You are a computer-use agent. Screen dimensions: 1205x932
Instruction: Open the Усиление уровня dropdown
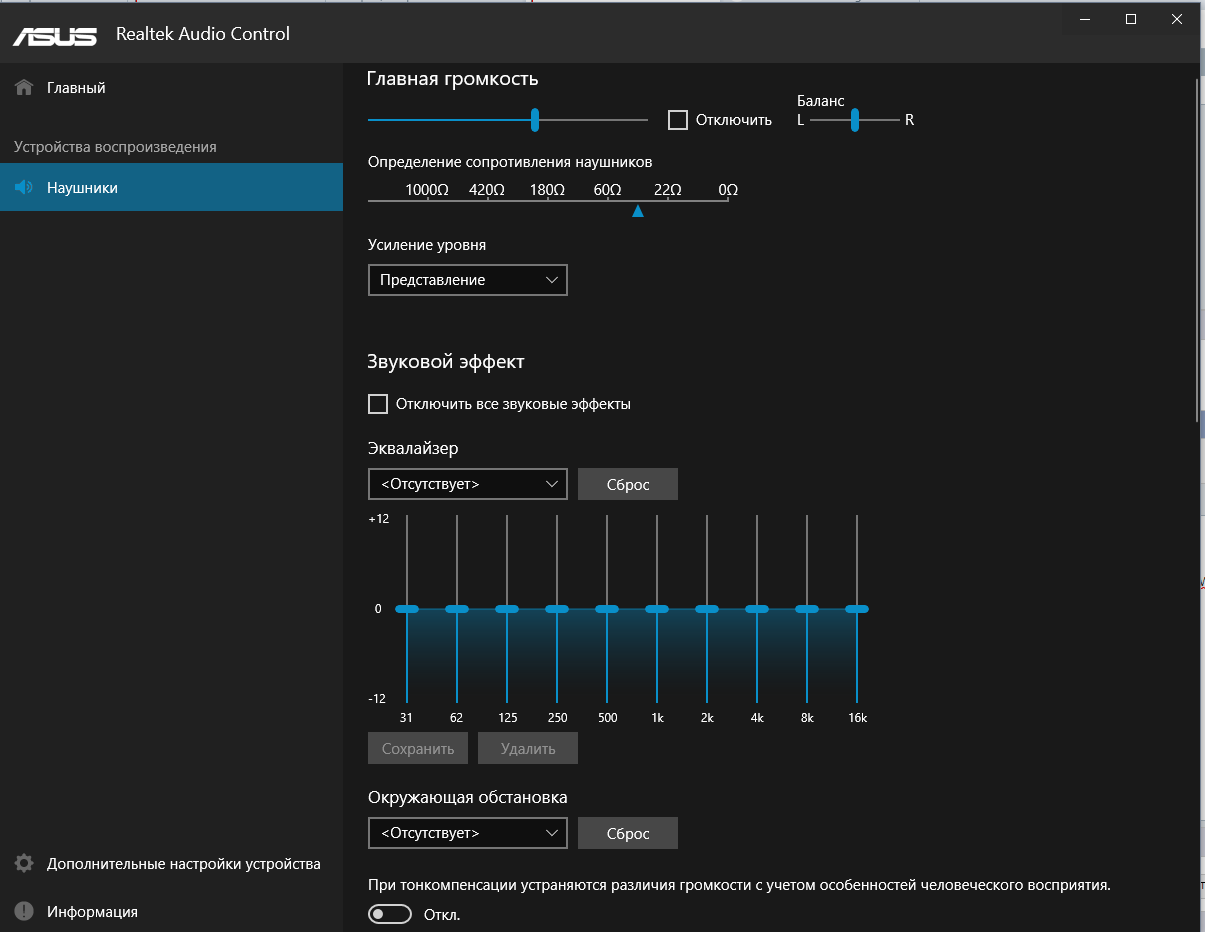click(467, 280)
